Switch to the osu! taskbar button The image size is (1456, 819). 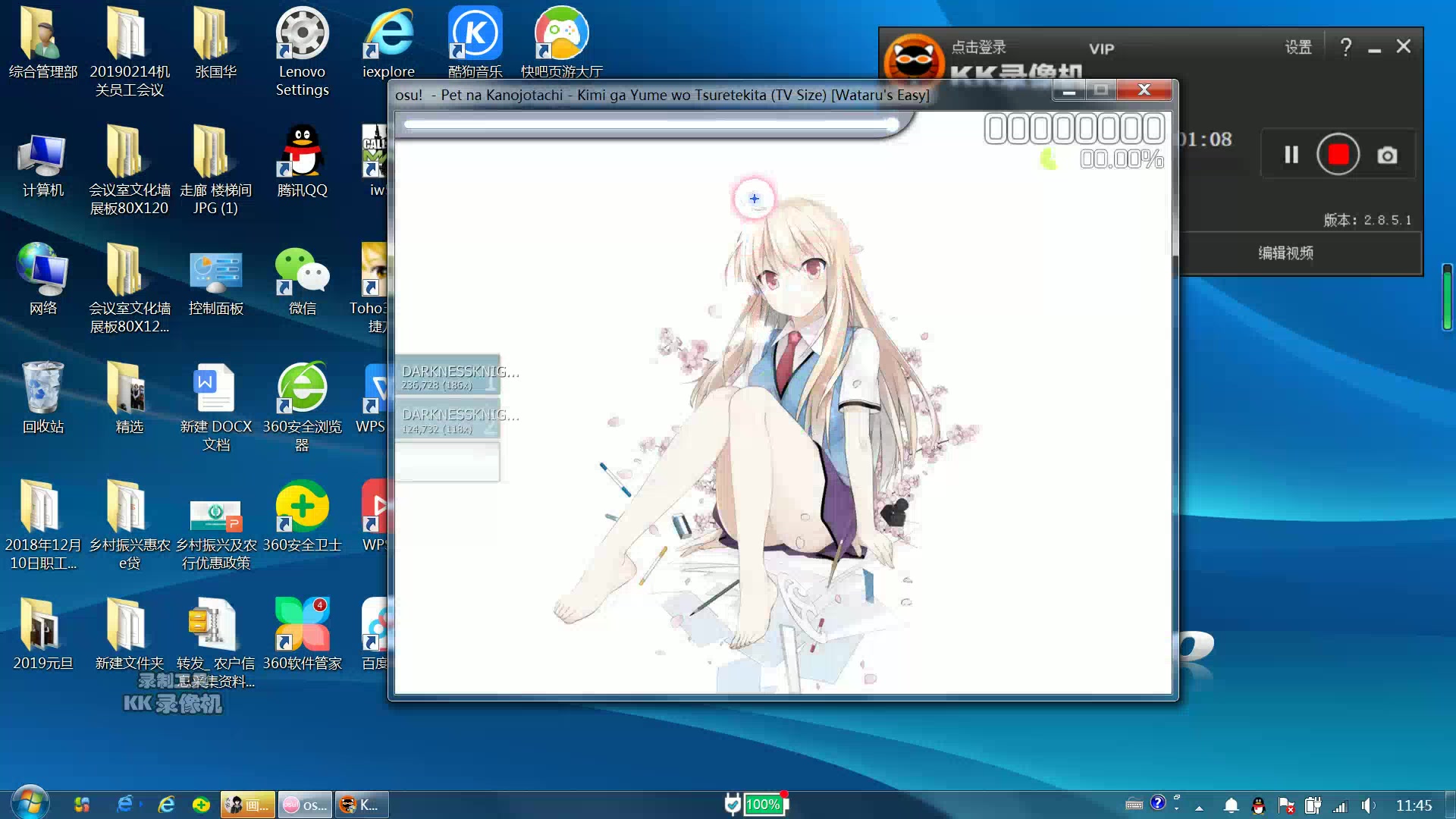pos(306,805)
